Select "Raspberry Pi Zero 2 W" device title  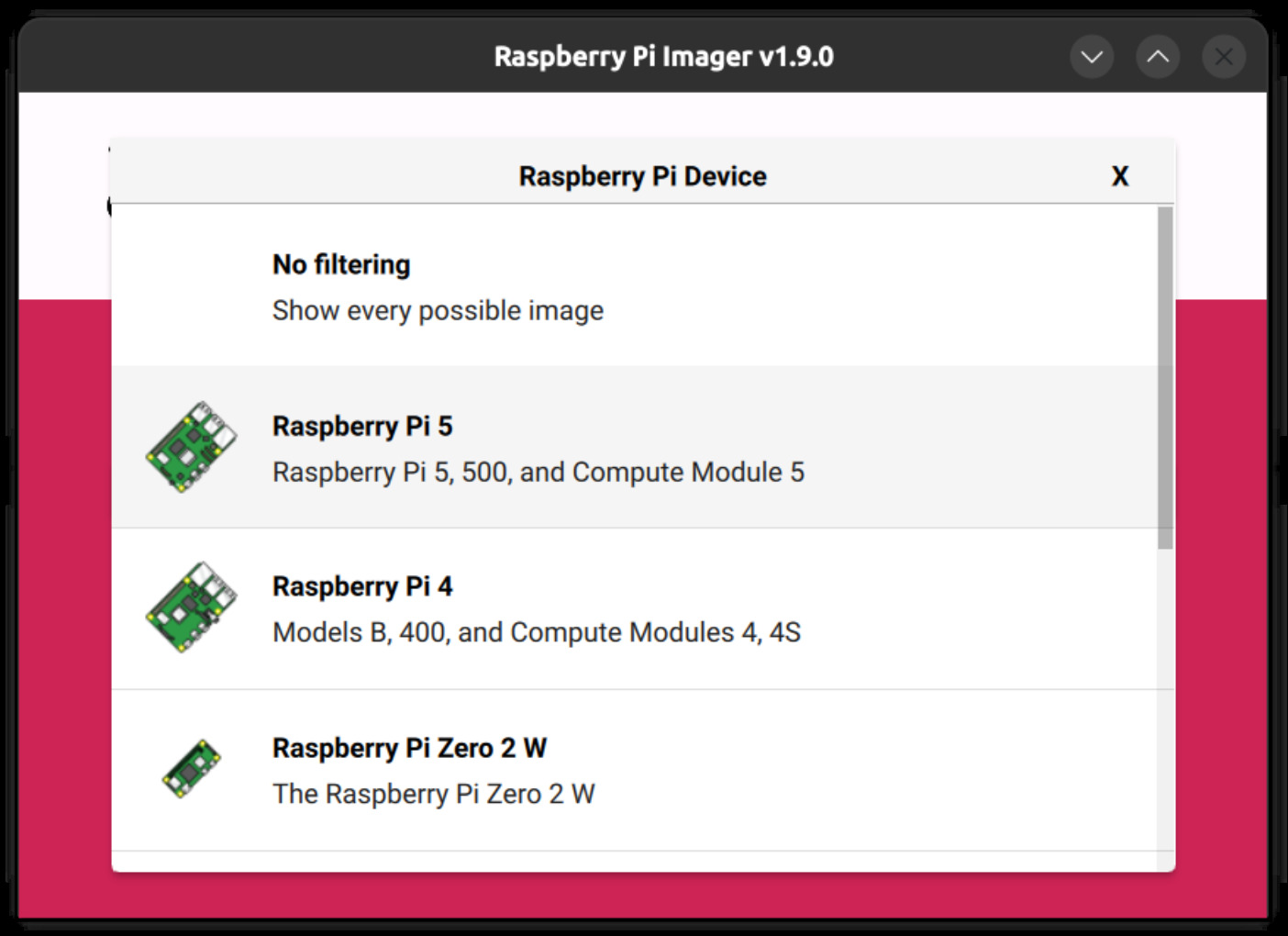409,749
